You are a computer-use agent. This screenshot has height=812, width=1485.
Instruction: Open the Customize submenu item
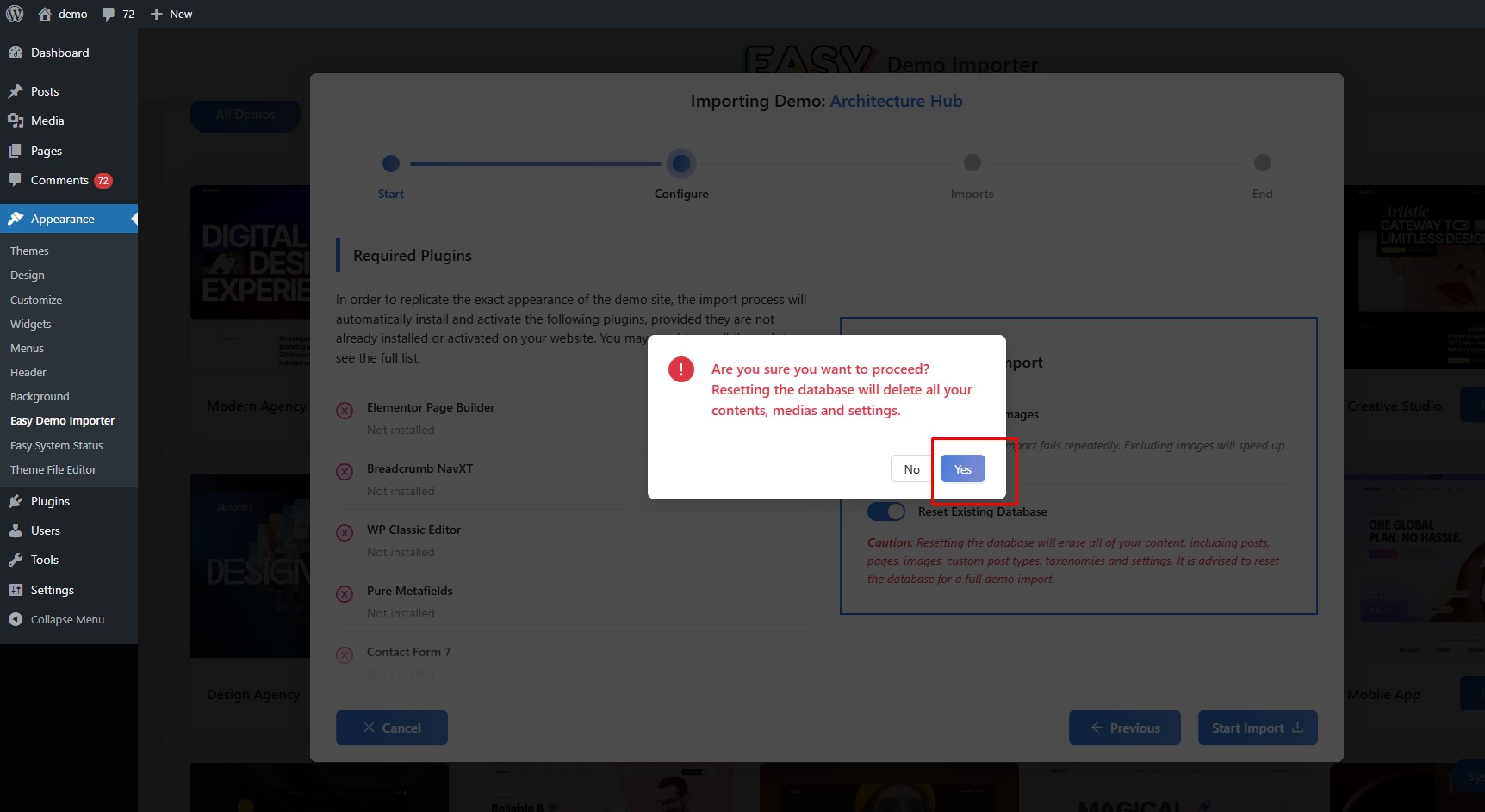[x=36, y=300]
